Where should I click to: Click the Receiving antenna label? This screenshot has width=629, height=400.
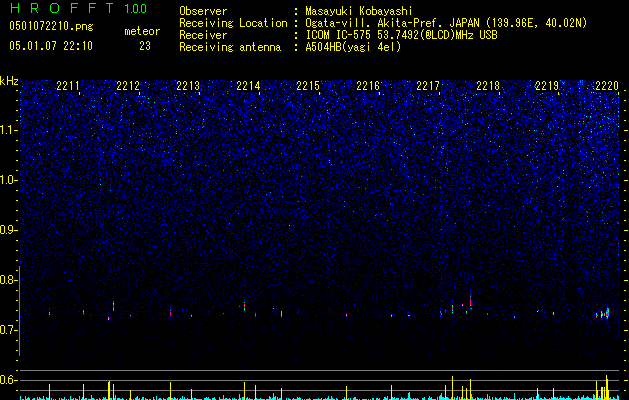click(230, 47)
